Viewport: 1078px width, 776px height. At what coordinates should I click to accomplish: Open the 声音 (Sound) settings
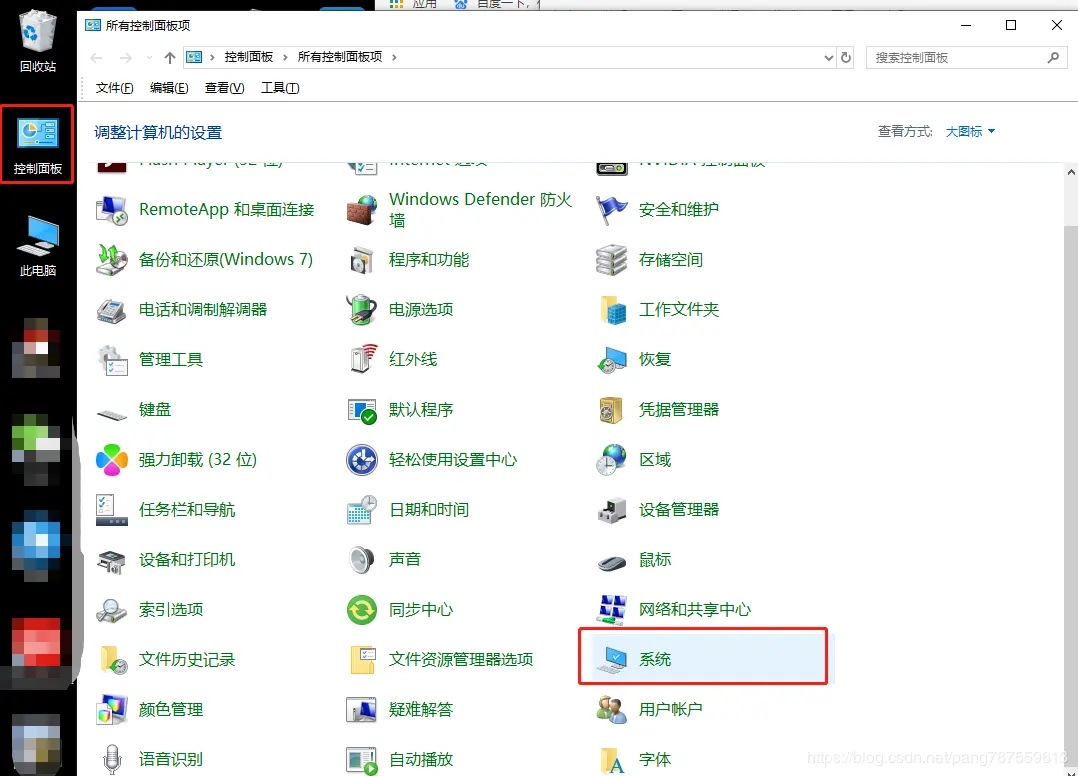[405, 559]
